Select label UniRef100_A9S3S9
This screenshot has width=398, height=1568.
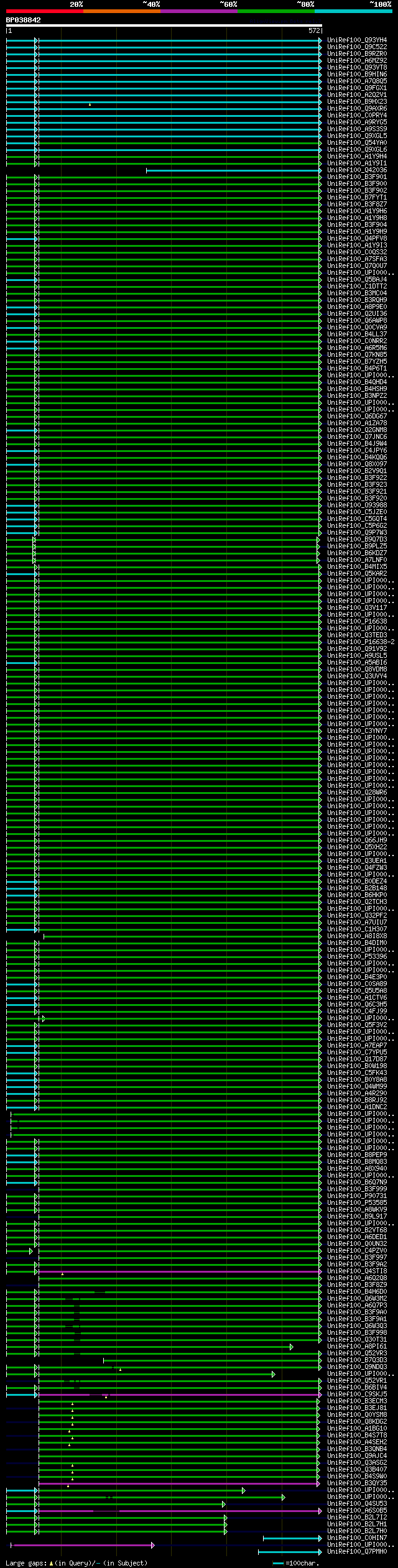(x=357, y=129)
